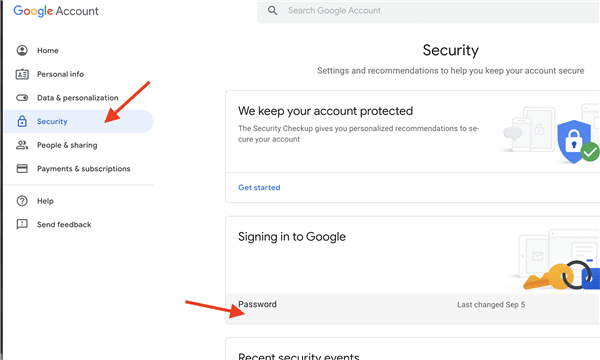Open Data & personalization section
This screenshot has width=600, height=360.
[x=79, y=98]
